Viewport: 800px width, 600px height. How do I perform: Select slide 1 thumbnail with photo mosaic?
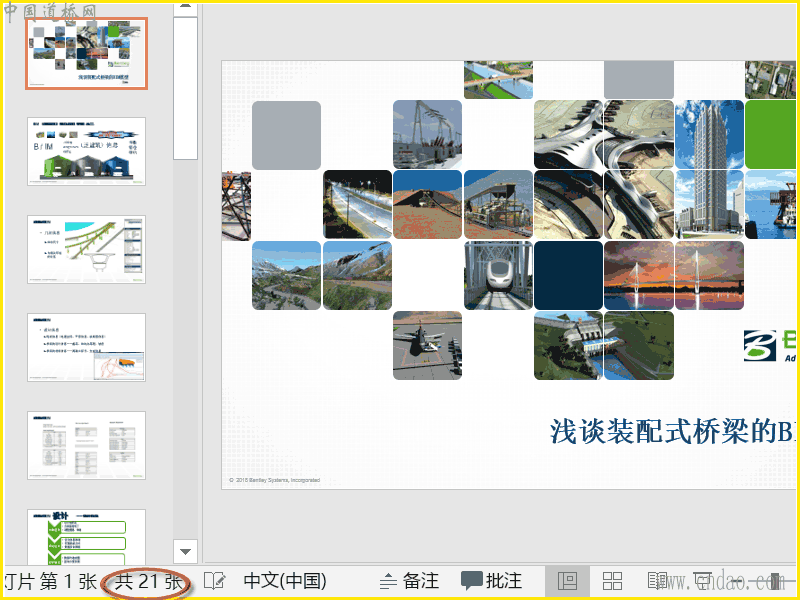[x=87, y=54]
